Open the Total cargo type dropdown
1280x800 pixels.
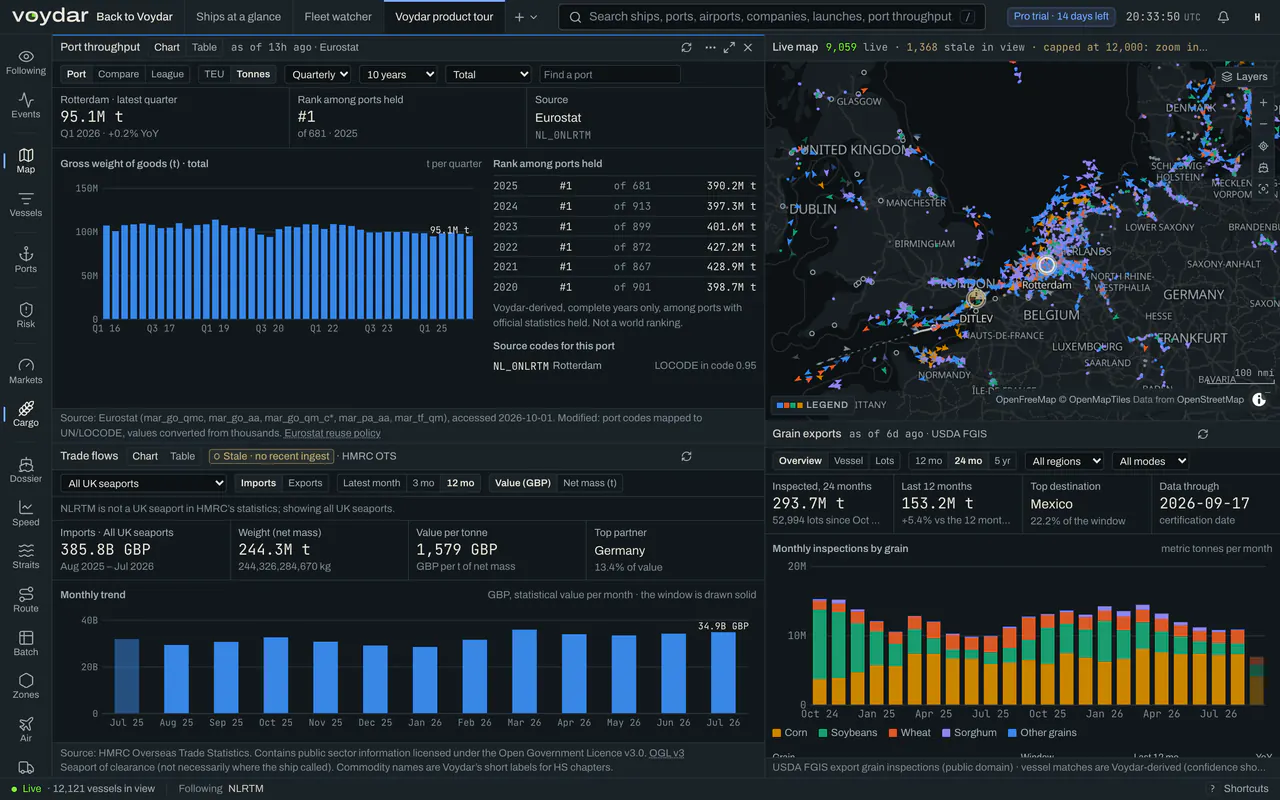pyautogui.click(x=488, y=74)
